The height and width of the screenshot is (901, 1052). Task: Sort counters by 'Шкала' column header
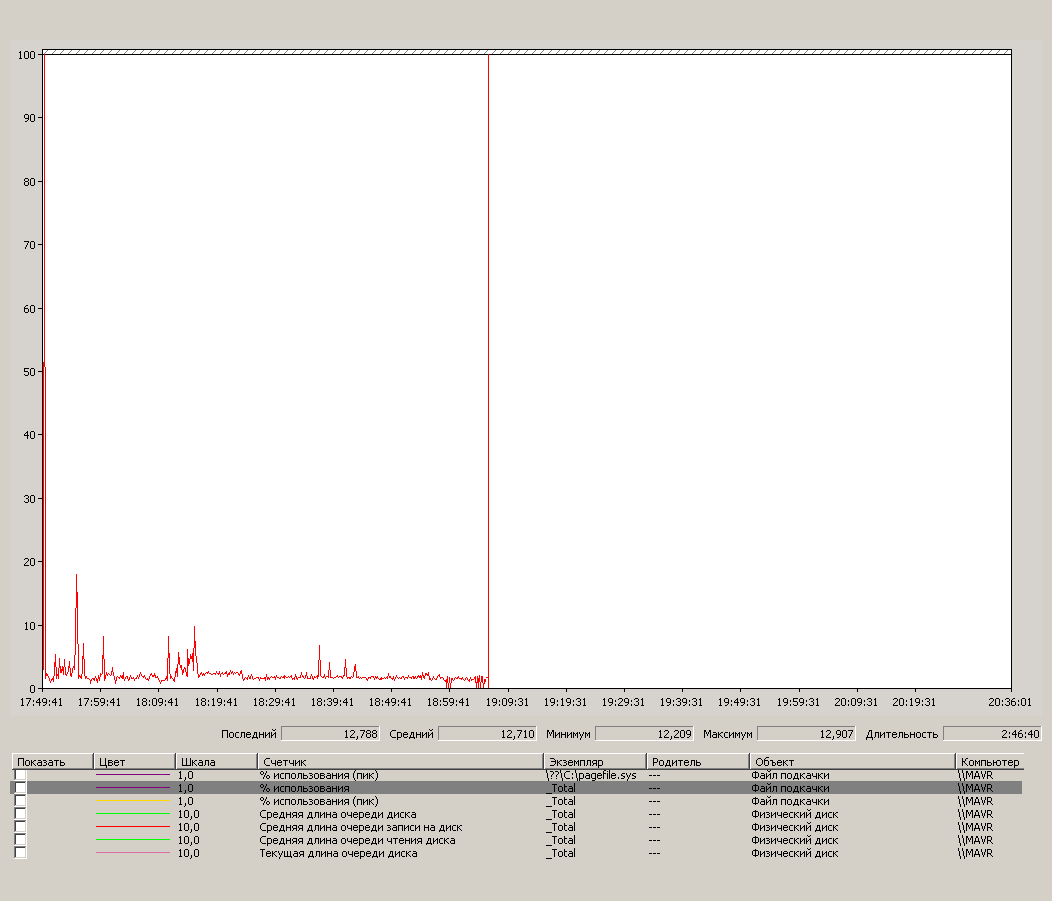(216, 762)
